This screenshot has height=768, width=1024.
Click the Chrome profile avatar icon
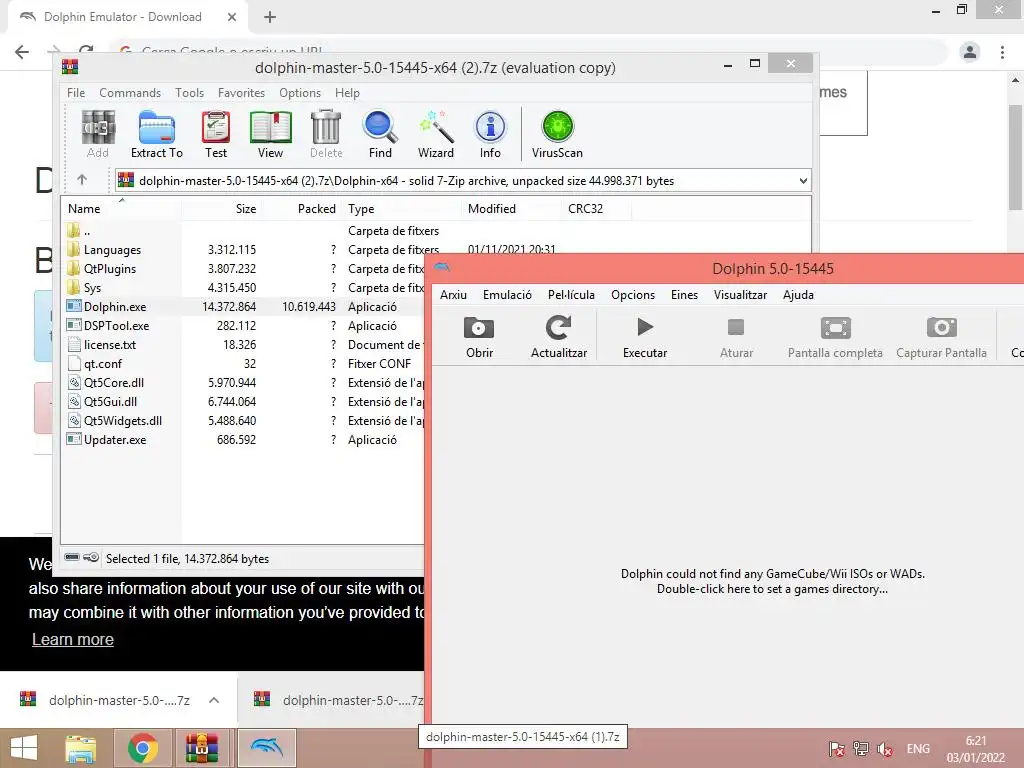click(x=970, y=52)
